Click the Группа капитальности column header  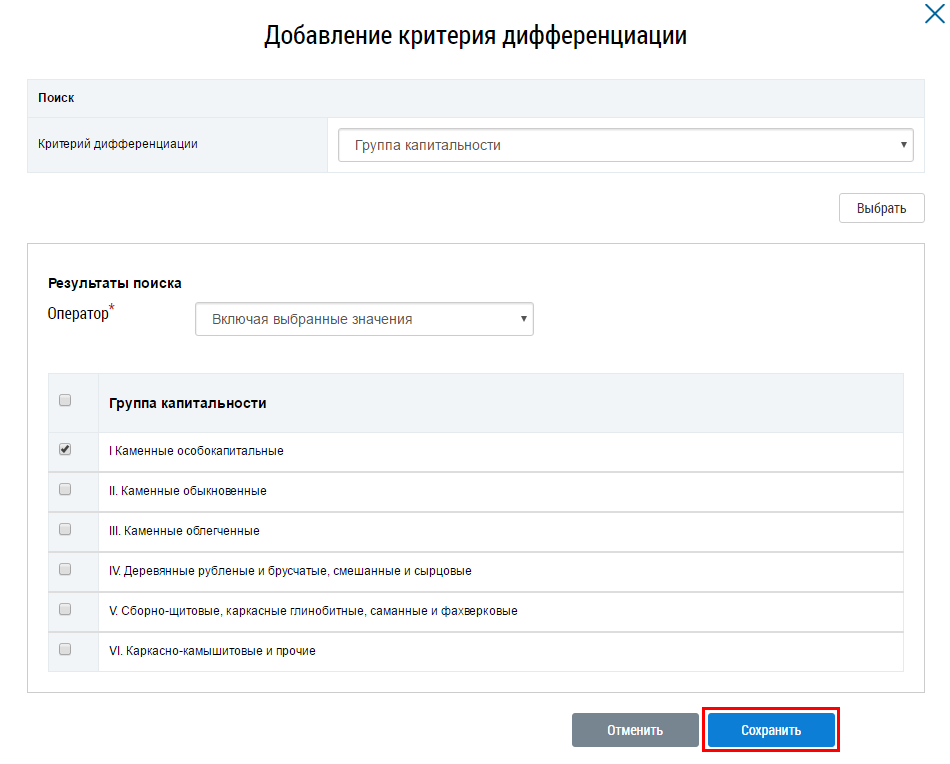pyautogui.click(x=188, y=403)
